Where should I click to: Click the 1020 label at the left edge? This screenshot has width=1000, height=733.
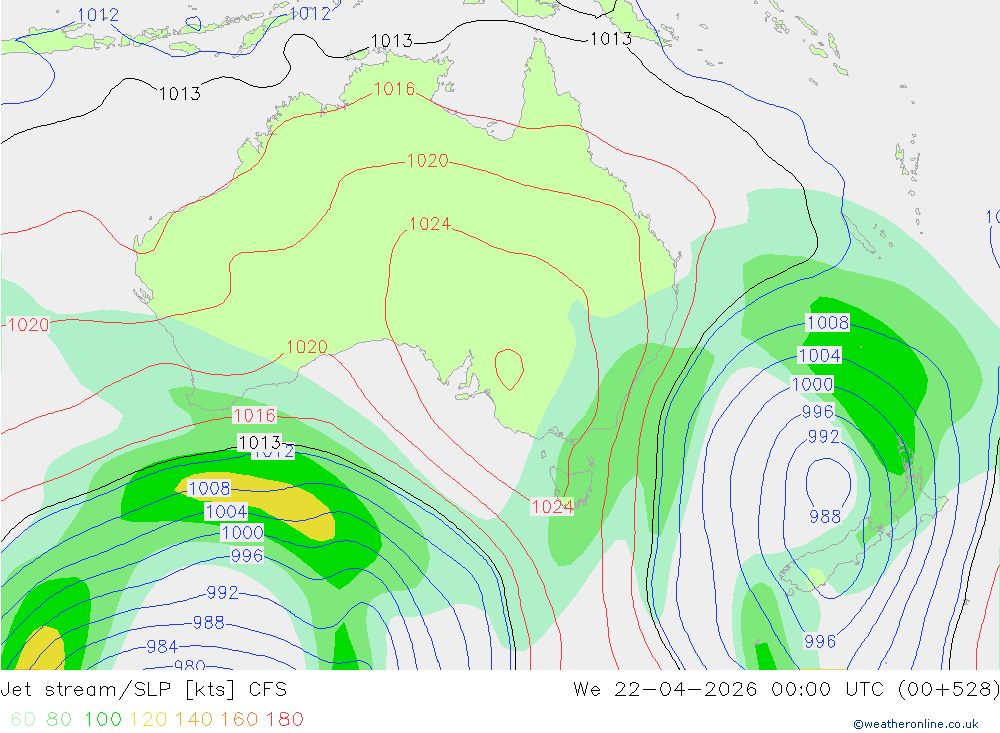[28, 325]
